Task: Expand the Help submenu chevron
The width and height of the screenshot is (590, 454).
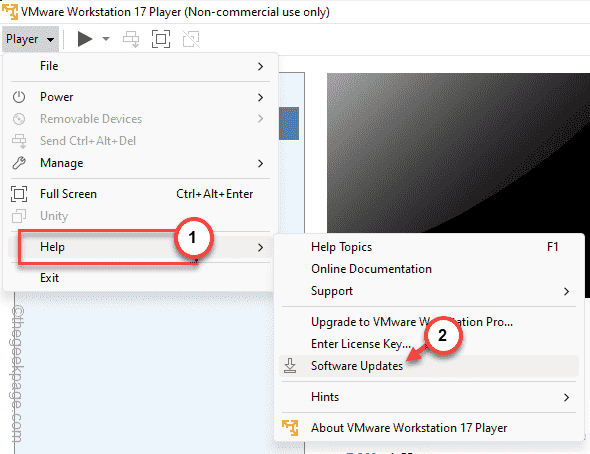Action: pyautogui.click(x=260, y=247)
